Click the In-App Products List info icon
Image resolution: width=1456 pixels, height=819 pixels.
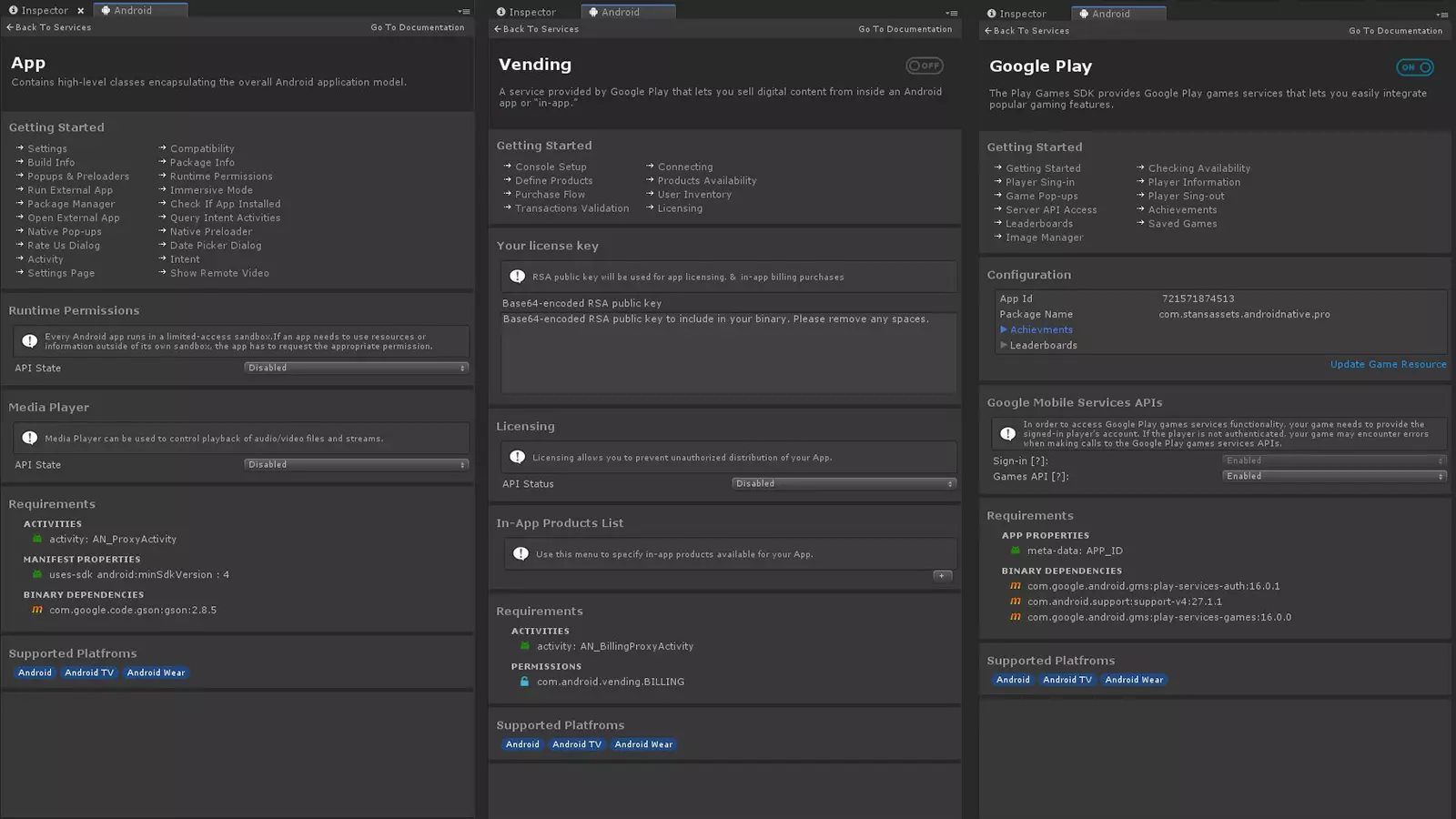point(521,554)
